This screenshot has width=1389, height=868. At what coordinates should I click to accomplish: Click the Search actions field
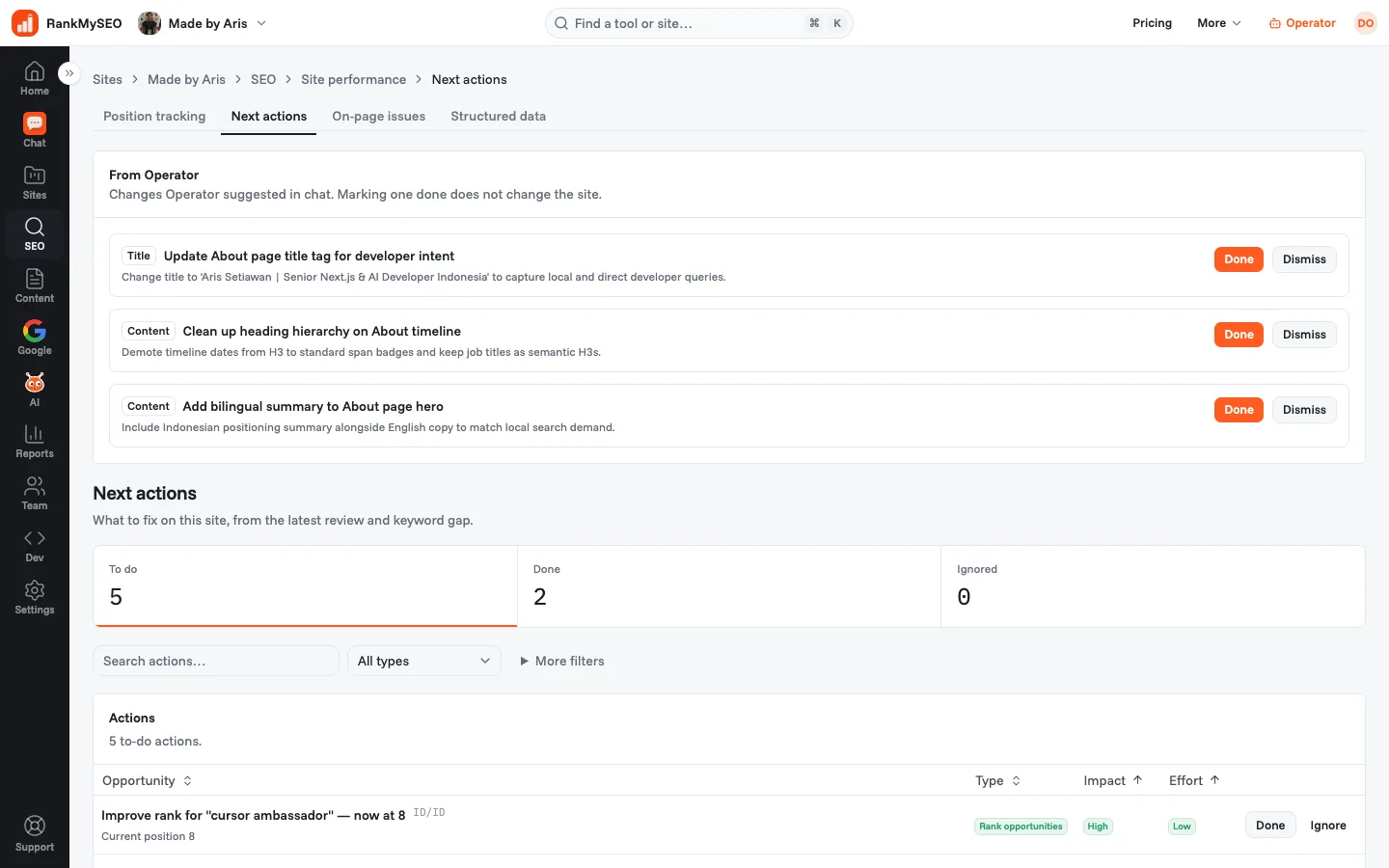click(x=216, y=661)
